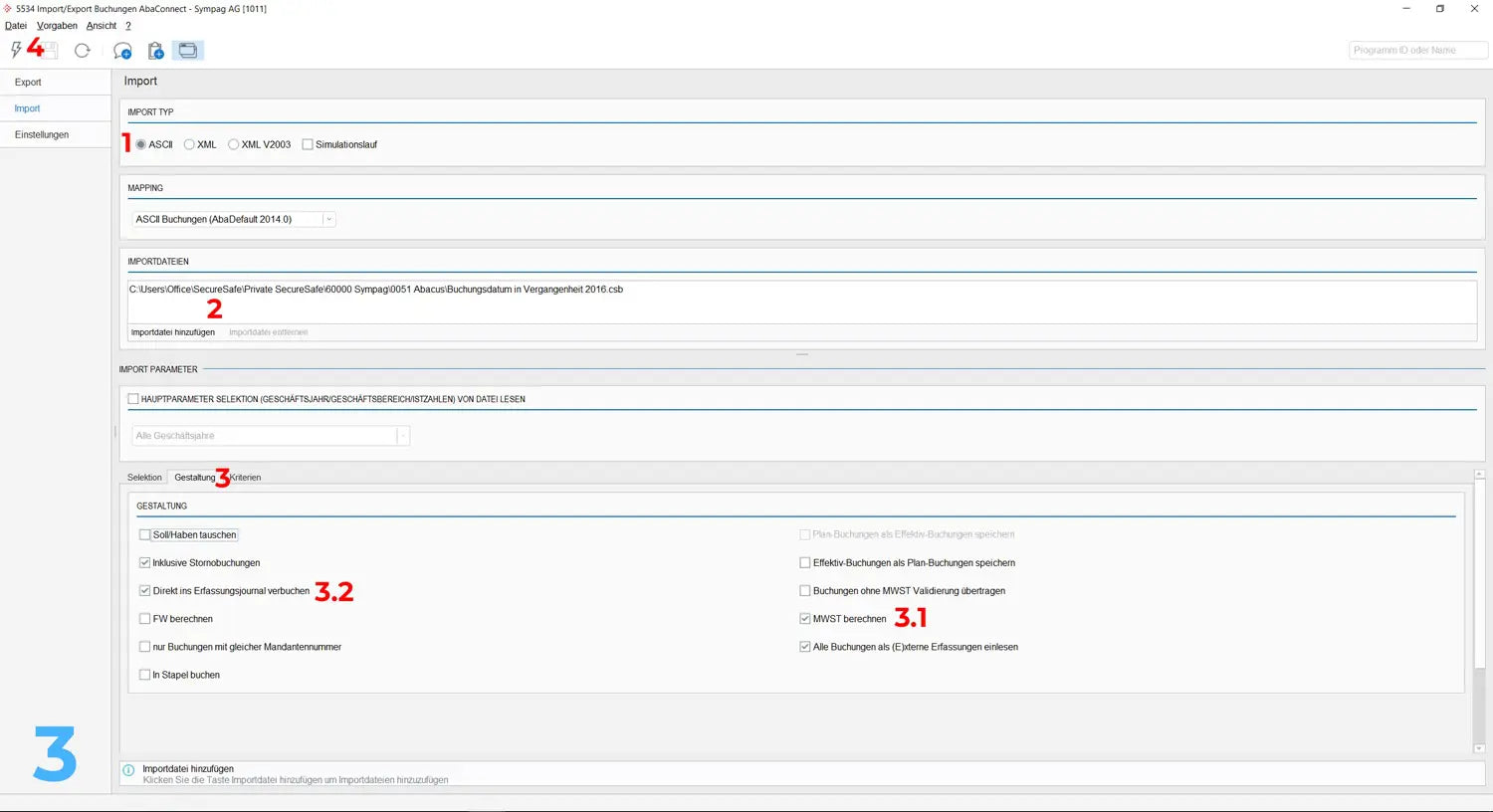
Task: Click the lightning bolt execute icon
Action: pos(16,50)
